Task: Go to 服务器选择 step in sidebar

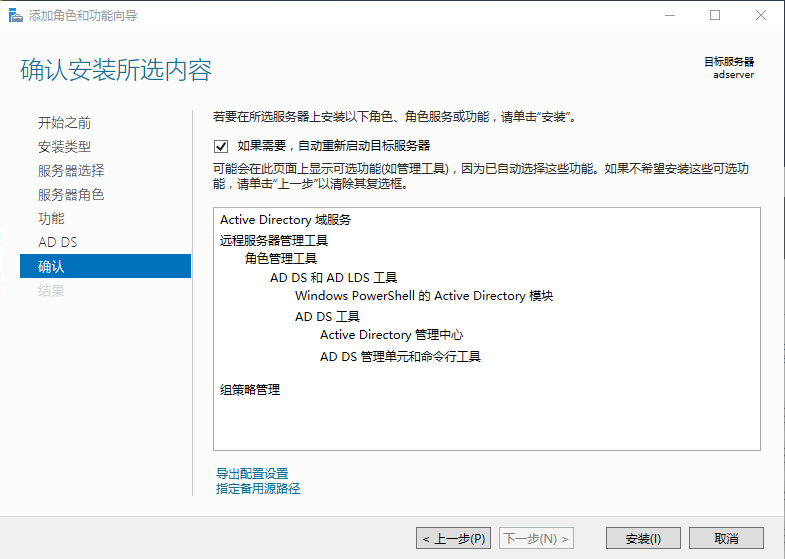Action: [x=70, y=171]
